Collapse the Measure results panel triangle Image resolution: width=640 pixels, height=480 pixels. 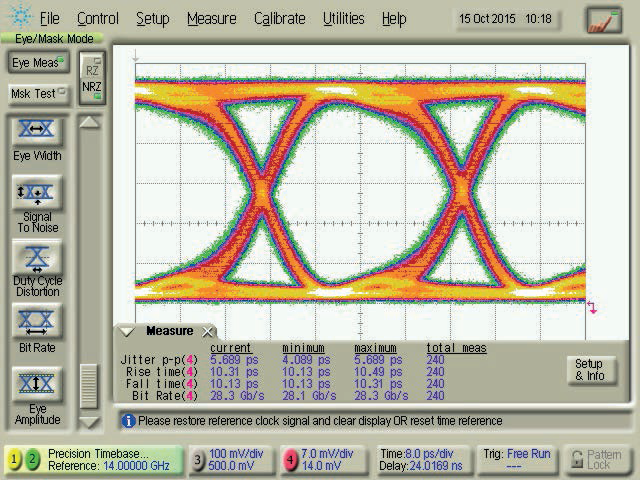[127, 331]
